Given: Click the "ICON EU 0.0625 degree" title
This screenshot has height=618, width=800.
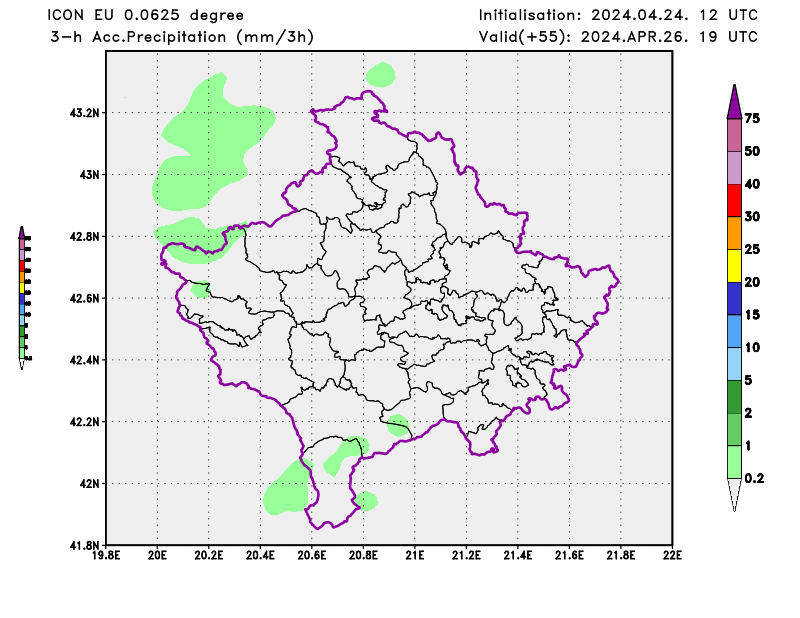Looking at the screenshot, I should [x=145, y=15].
